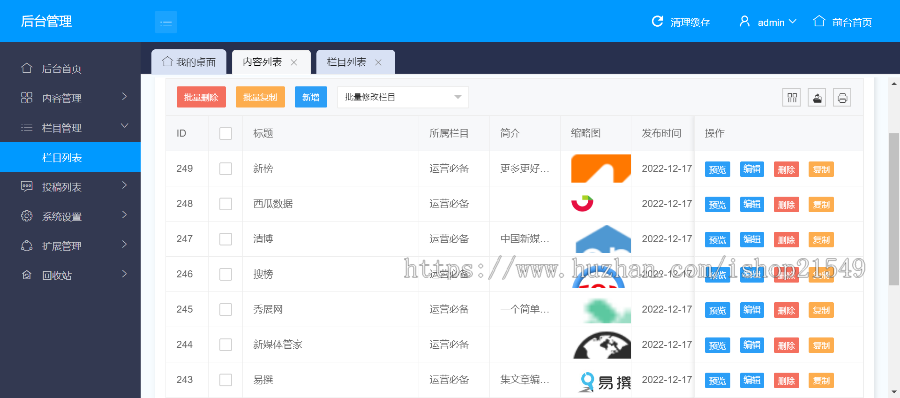Expand the 系统设置 sidebar menu
This screenshot has width=900, height=398.
pos(125,215)
